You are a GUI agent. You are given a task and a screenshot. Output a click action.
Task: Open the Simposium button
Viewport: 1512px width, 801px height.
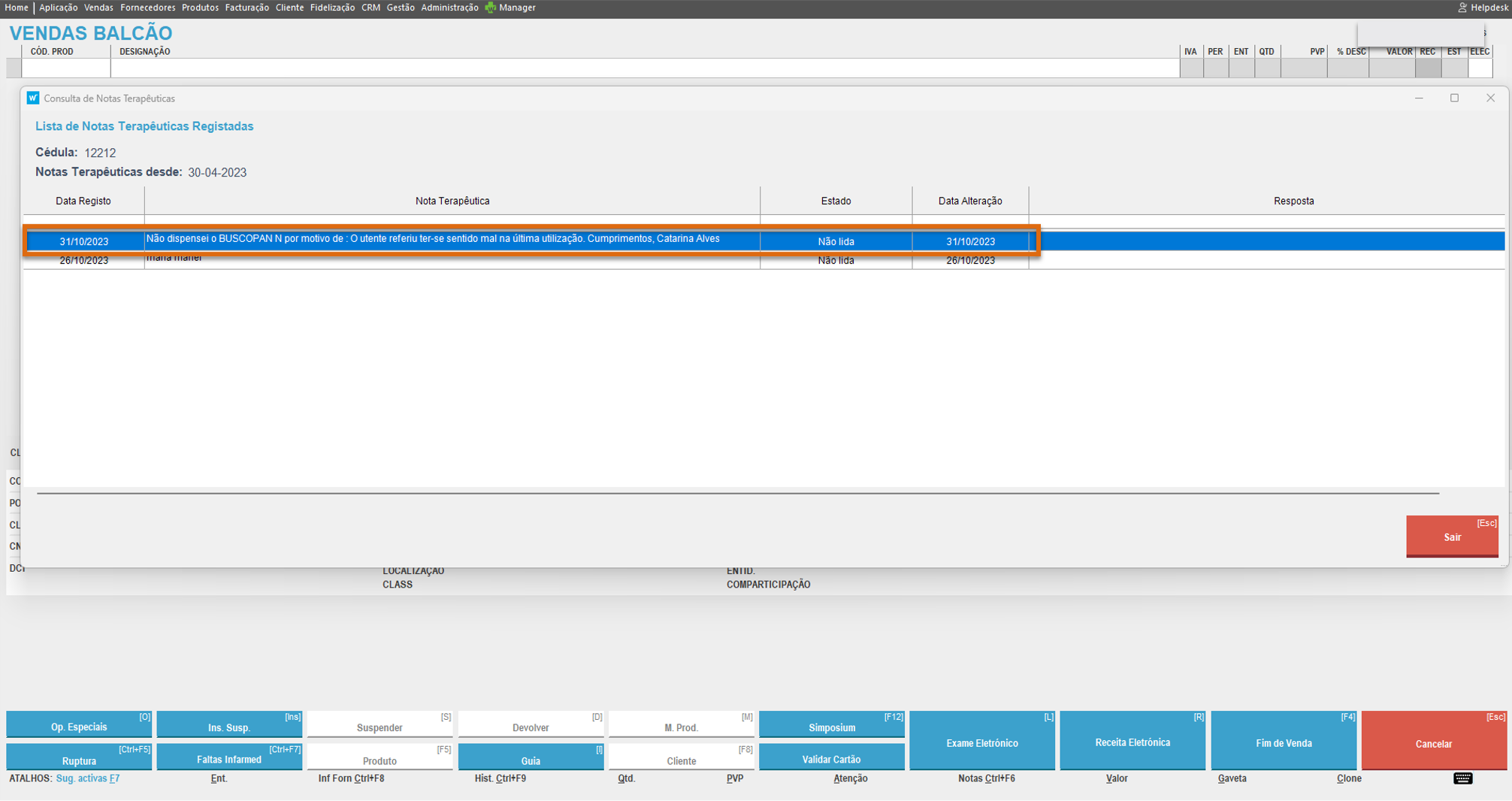click(831, 727)
